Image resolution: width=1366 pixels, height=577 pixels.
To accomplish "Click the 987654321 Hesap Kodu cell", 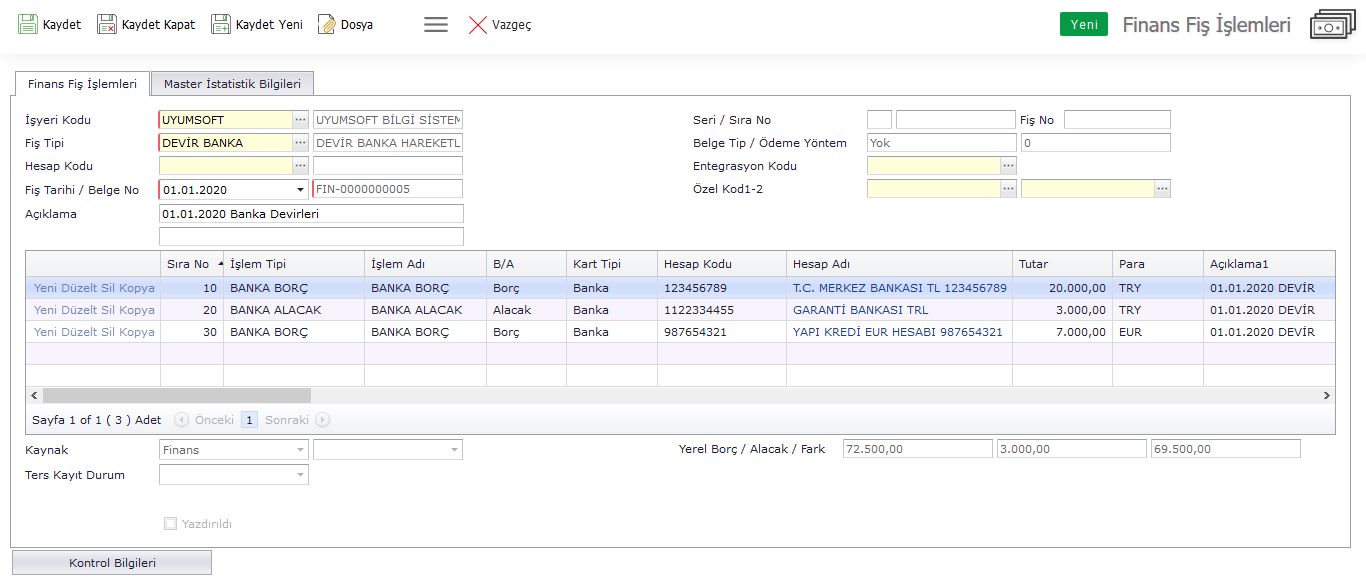I will [x=721, y=332].
